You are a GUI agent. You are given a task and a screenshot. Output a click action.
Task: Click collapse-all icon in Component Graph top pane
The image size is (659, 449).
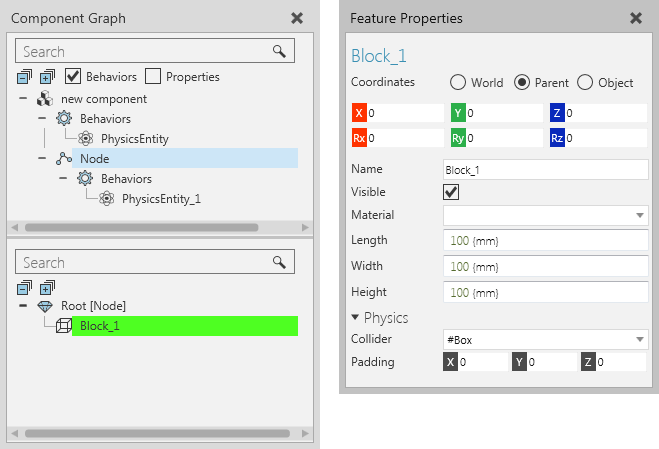pyautogui.click(x=24, y=77)
